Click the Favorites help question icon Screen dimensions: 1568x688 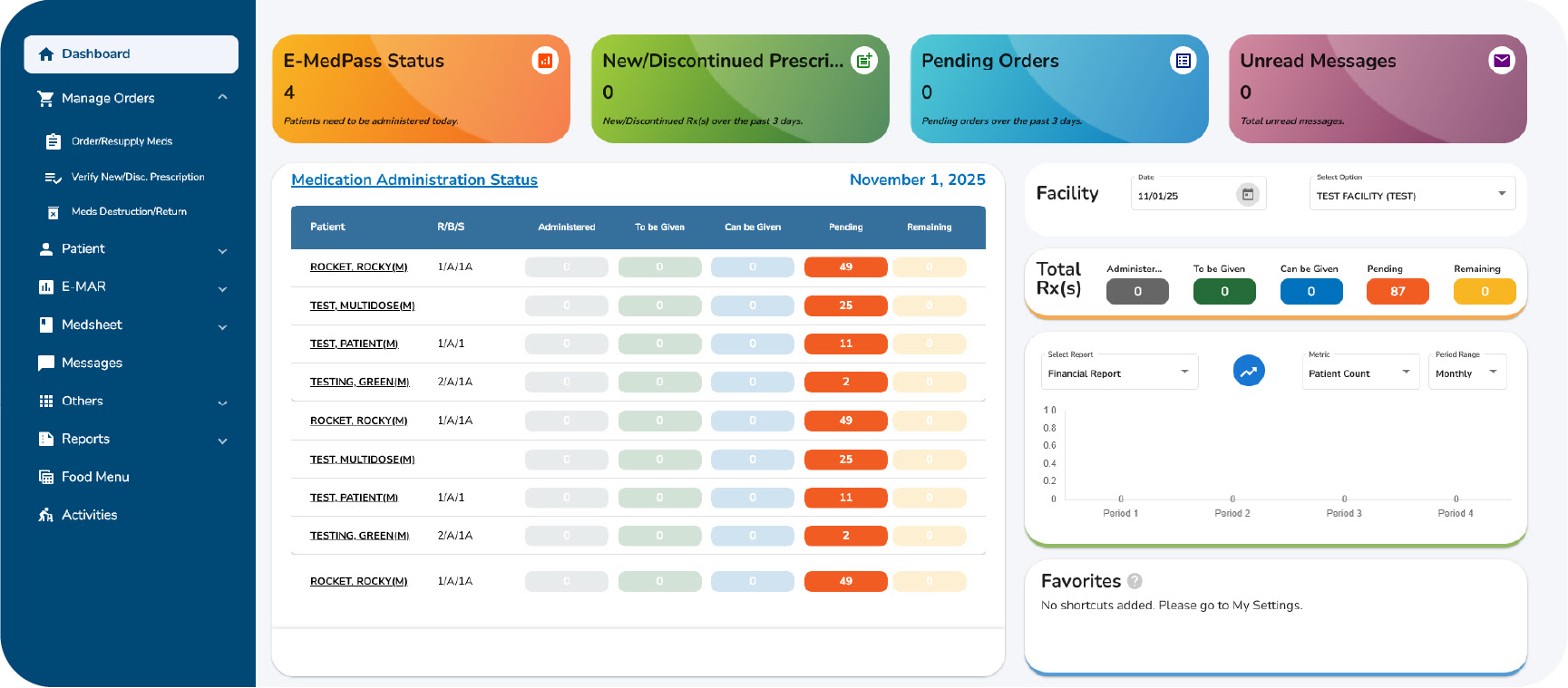pyautogui.click(x=1135, y=581)
